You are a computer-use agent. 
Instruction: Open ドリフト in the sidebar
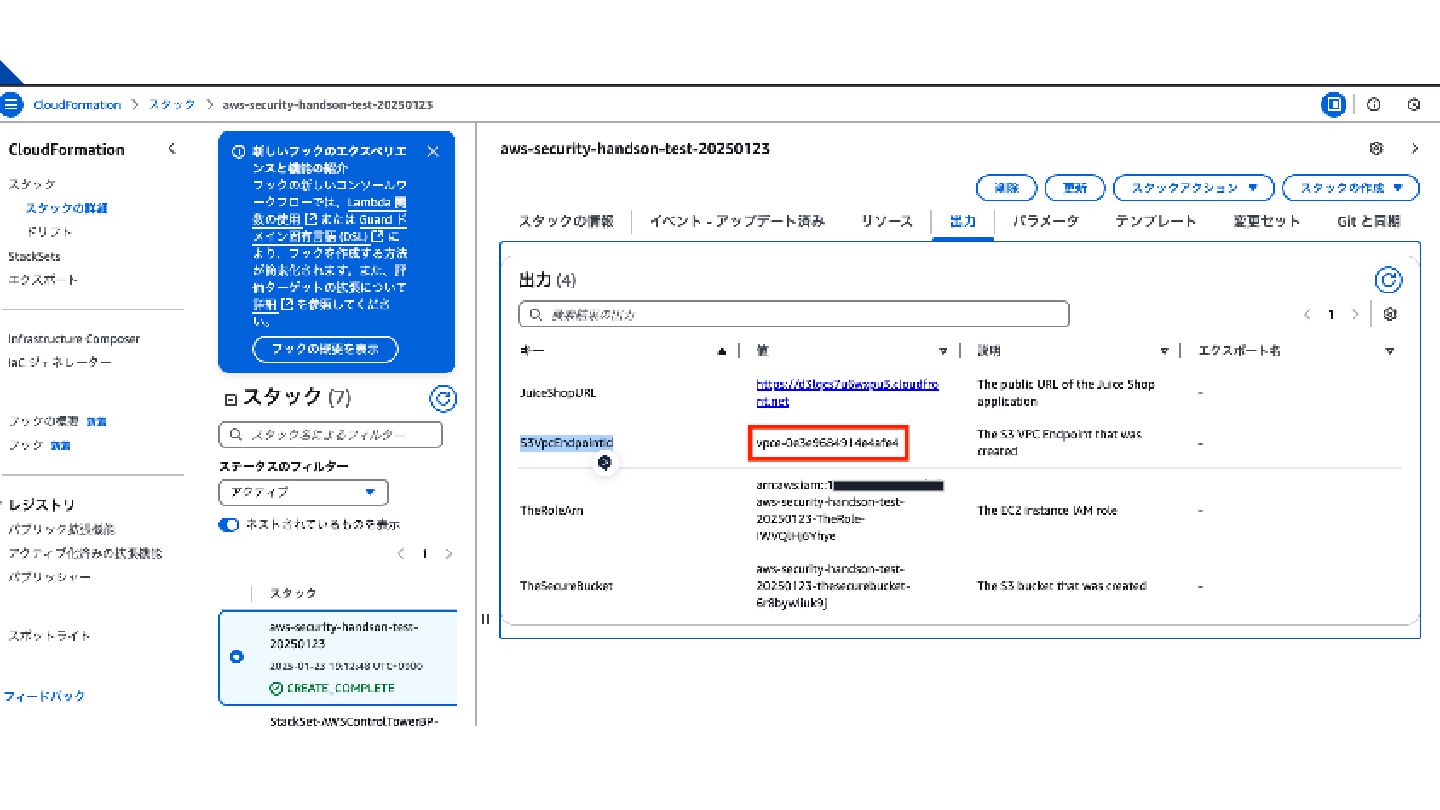pos(49,232)
